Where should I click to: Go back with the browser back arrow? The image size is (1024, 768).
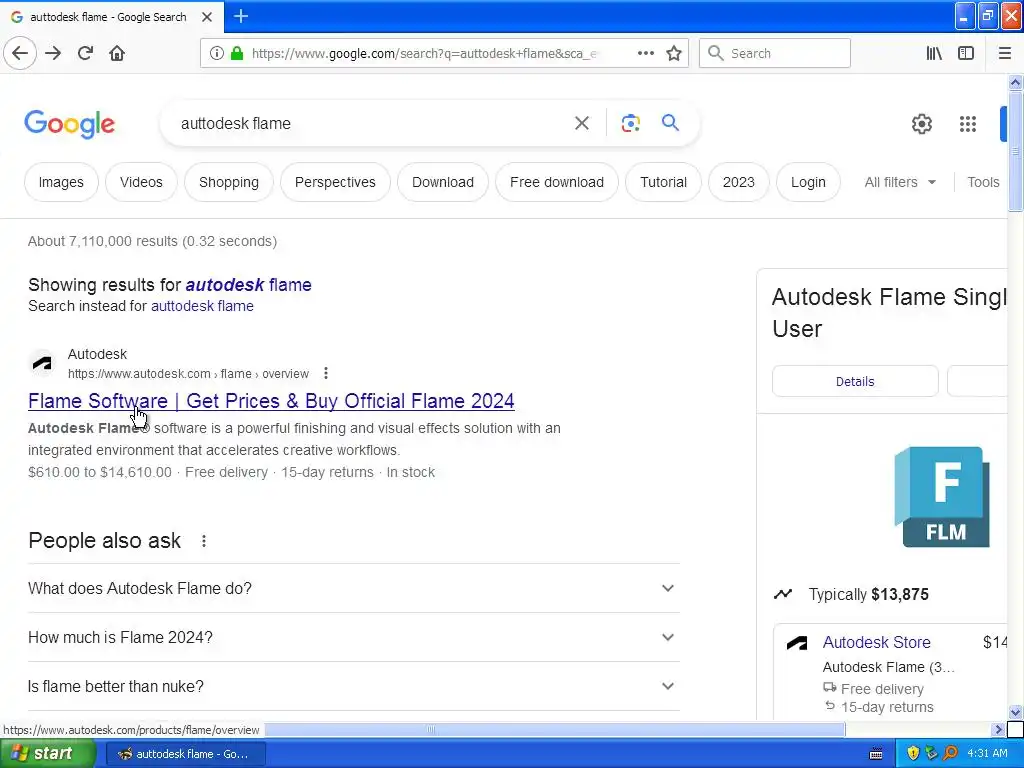[x=20, y=53]
